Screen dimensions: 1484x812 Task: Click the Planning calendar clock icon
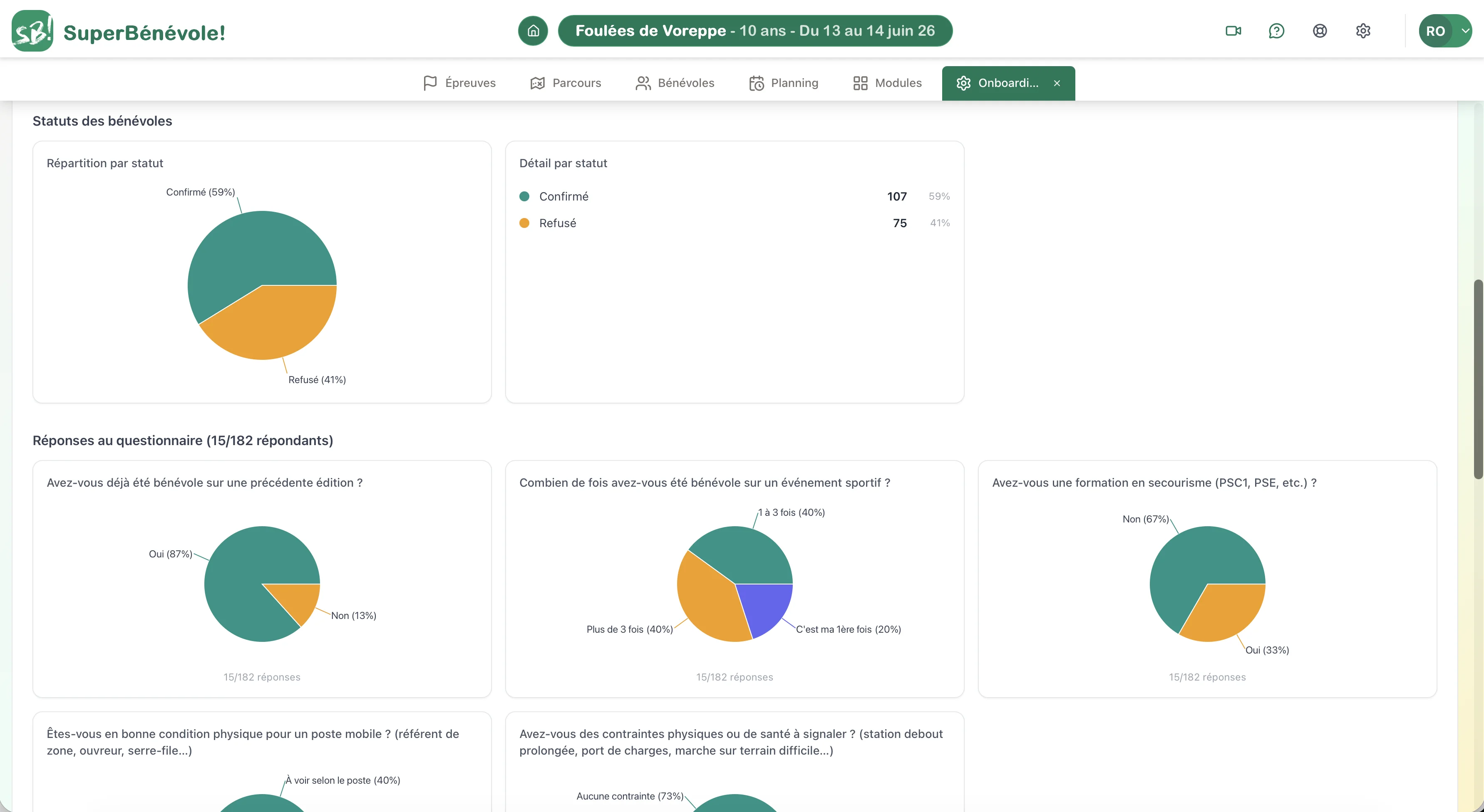click(x=757, y=83)
